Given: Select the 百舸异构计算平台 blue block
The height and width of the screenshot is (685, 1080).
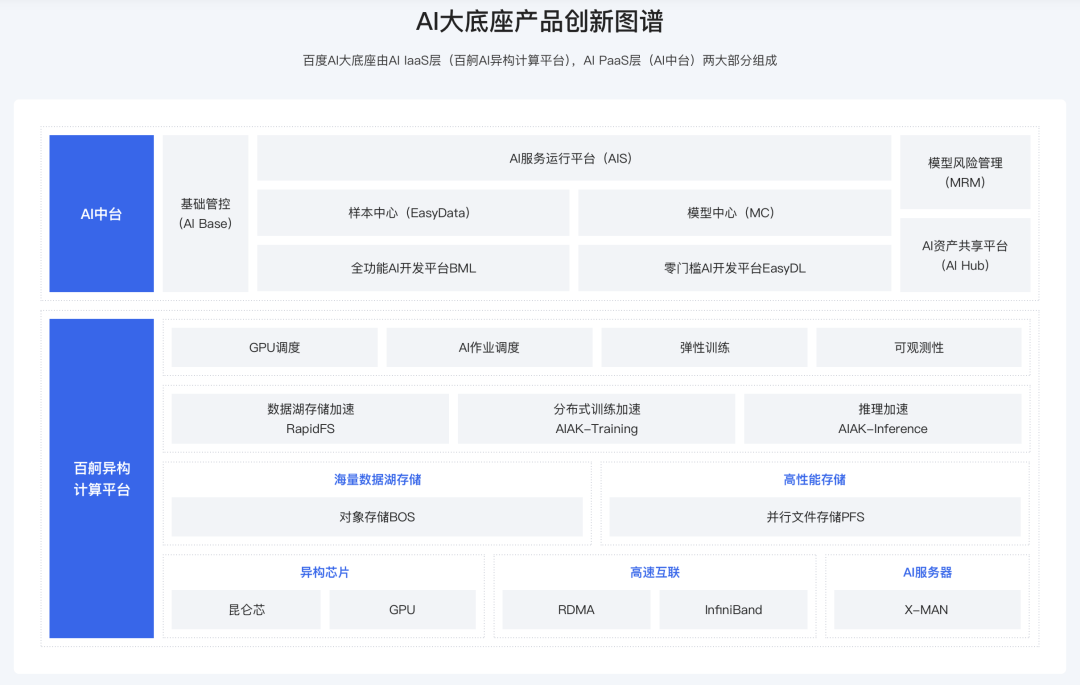Looking at the screenshot, I should (x=101, y=478).
